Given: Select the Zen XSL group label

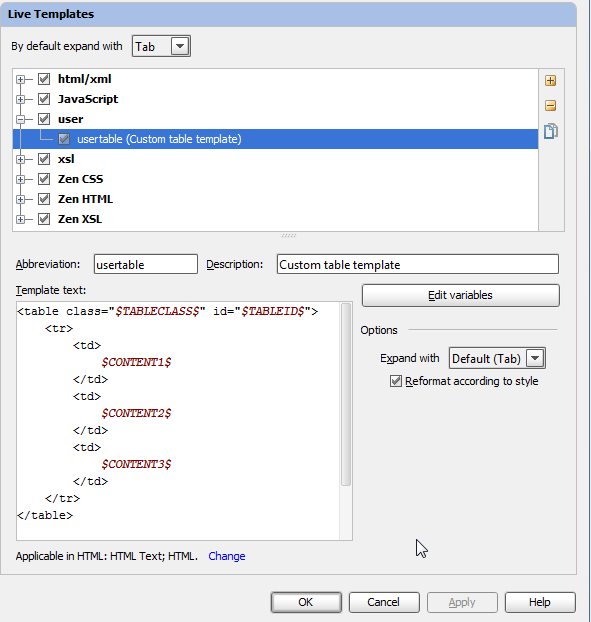Looking at the screenshot, I should pos(80,219).
